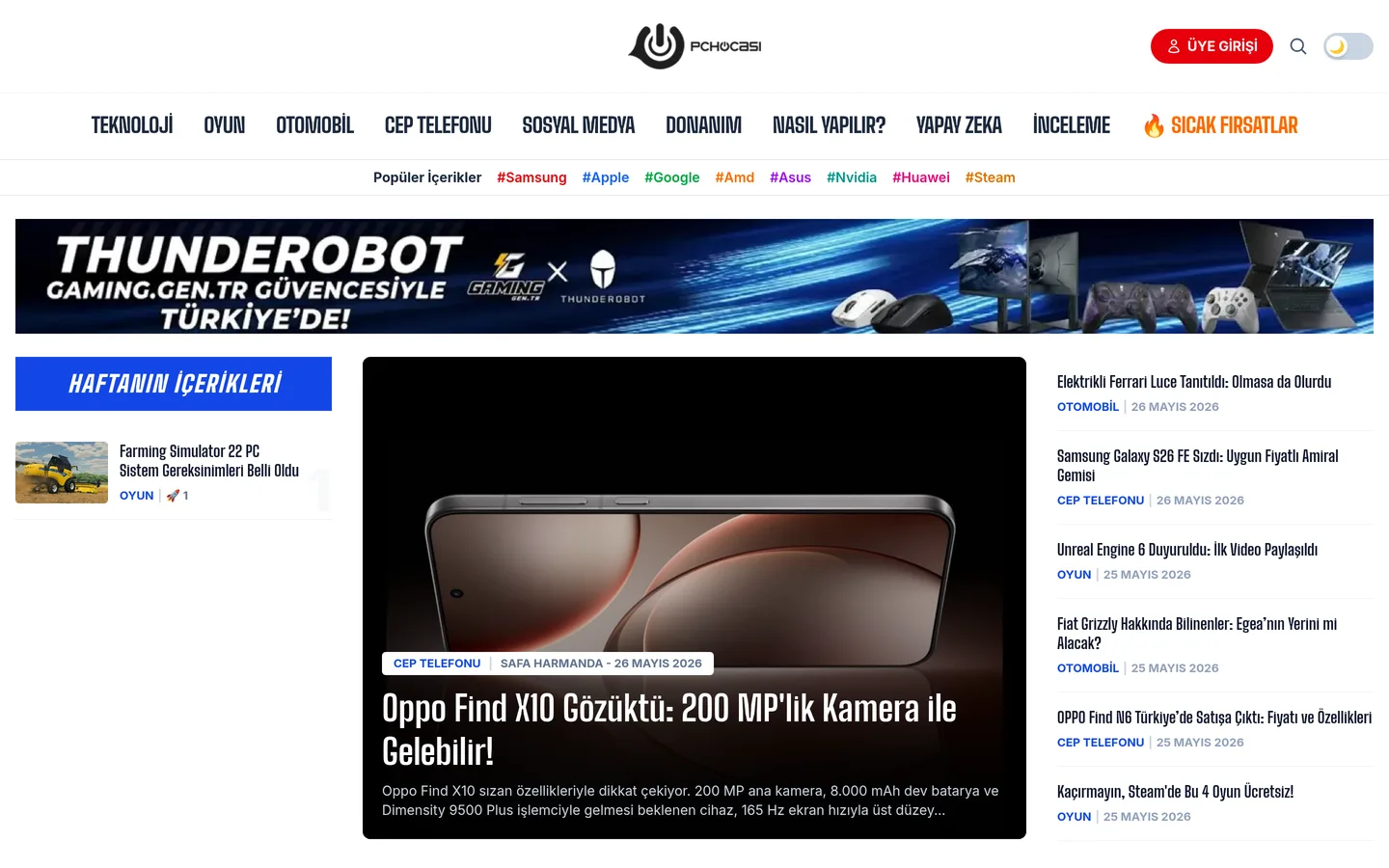Screen dimensions: 1389x868
Task: Click the 26 MAYIS 2026 date under Ferrari Luce
Action: click(x=1175, y=407)
